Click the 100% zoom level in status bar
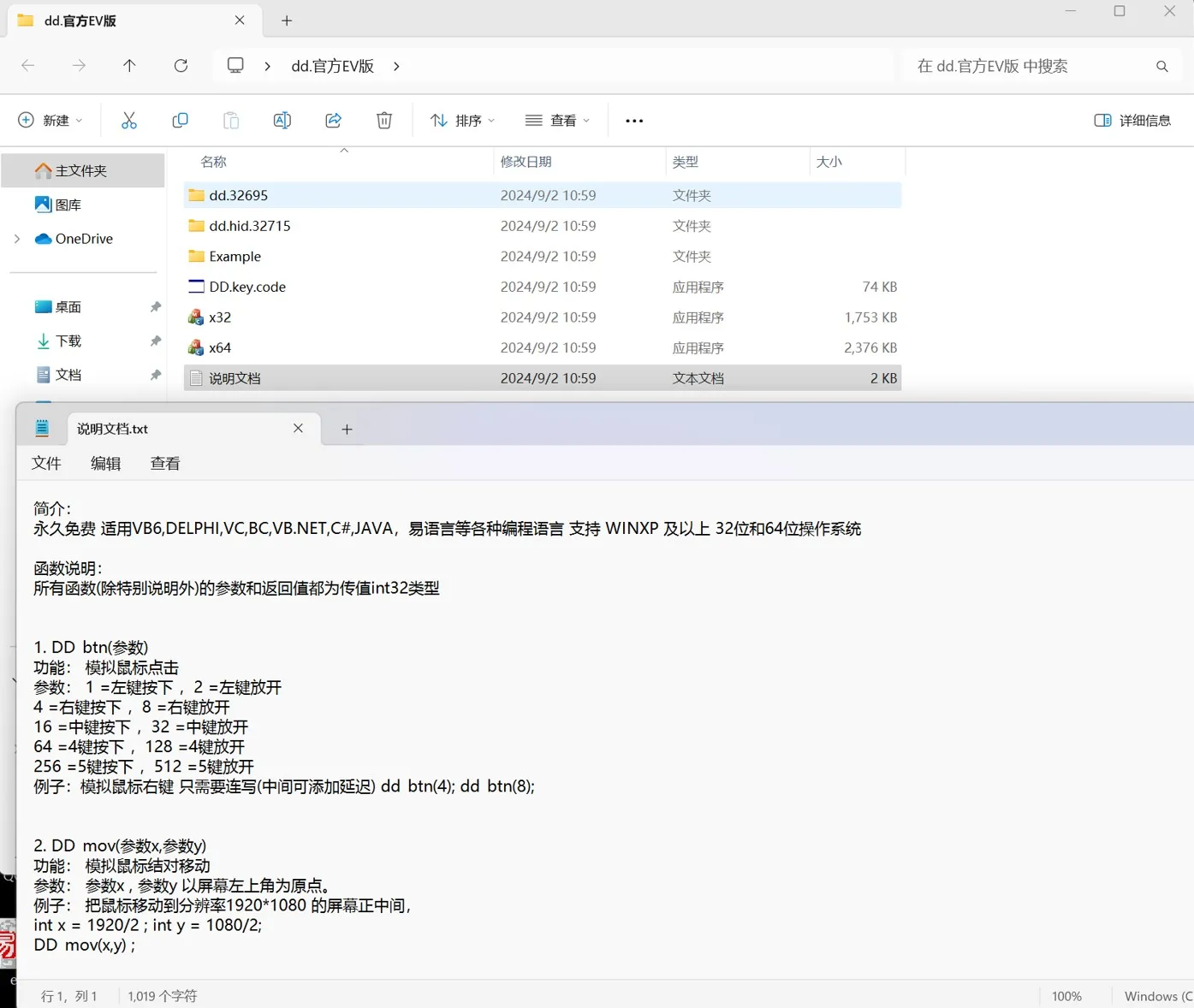The image size is (1194, 1008). 1066,996
